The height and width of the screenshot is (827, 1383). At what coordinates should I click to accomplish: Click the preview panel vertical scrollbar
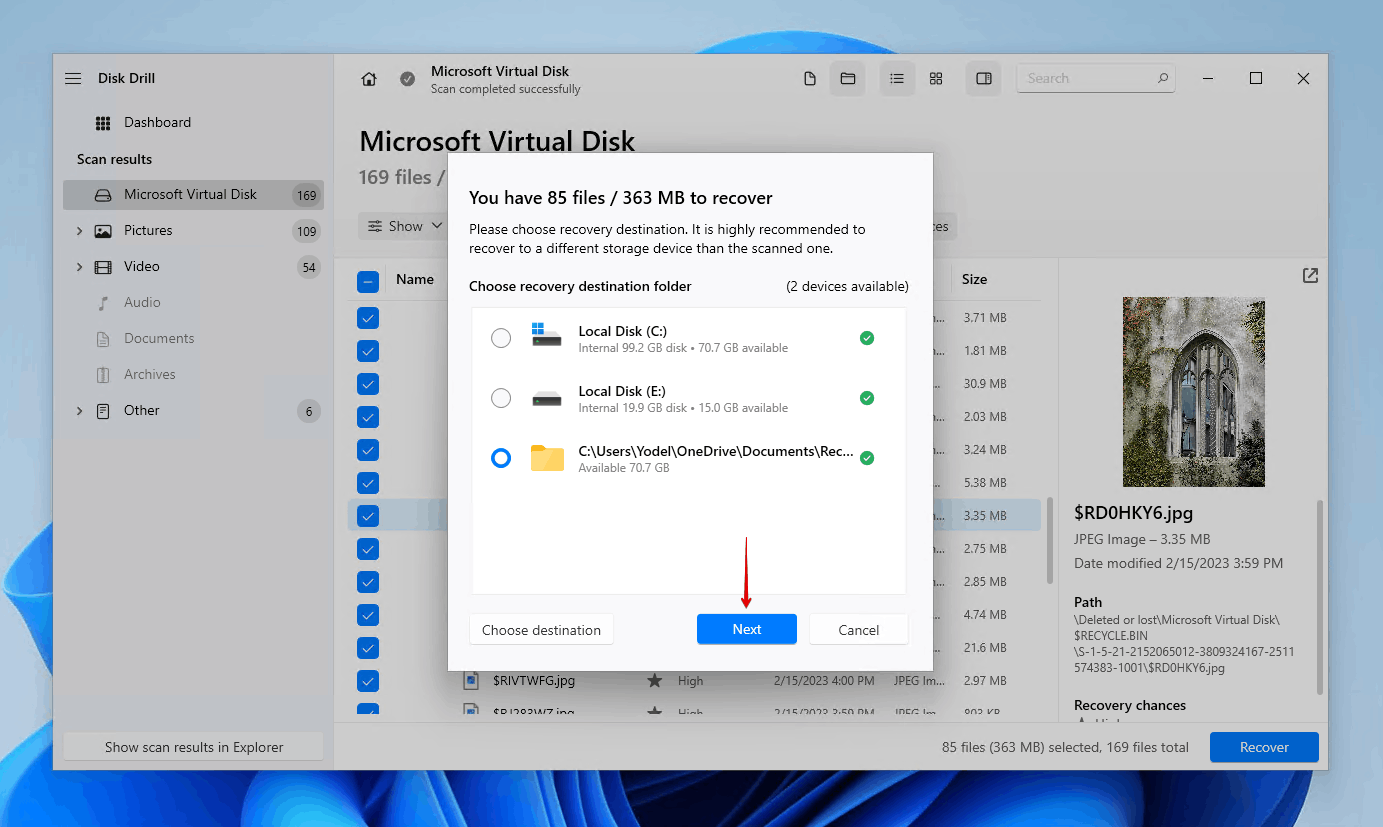[1322, 598]
